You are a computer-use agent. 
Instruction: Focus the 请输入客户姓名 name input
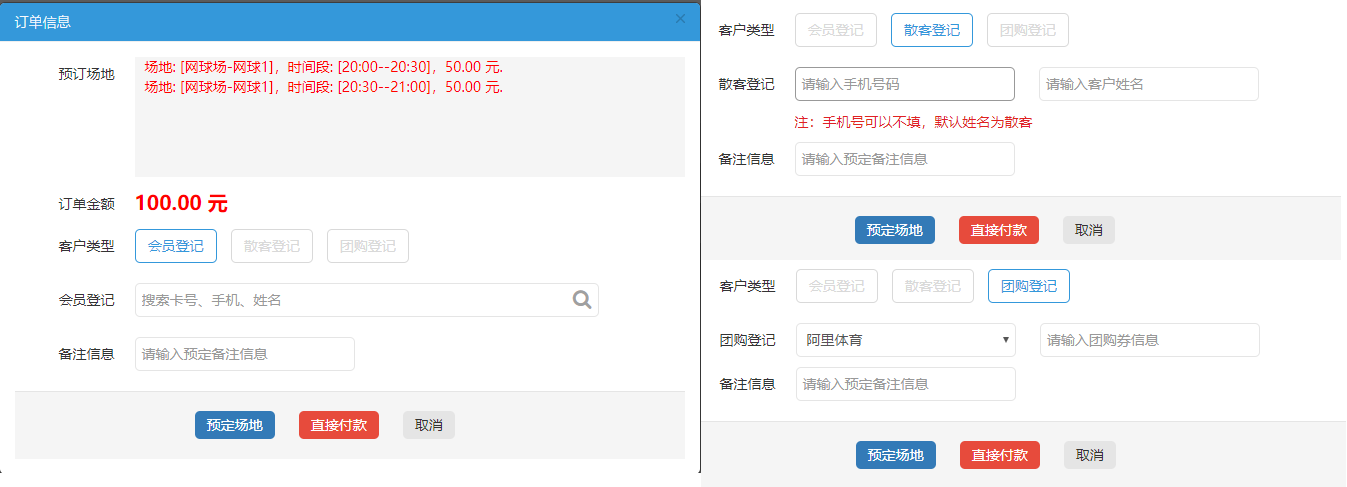[1149, 84]
